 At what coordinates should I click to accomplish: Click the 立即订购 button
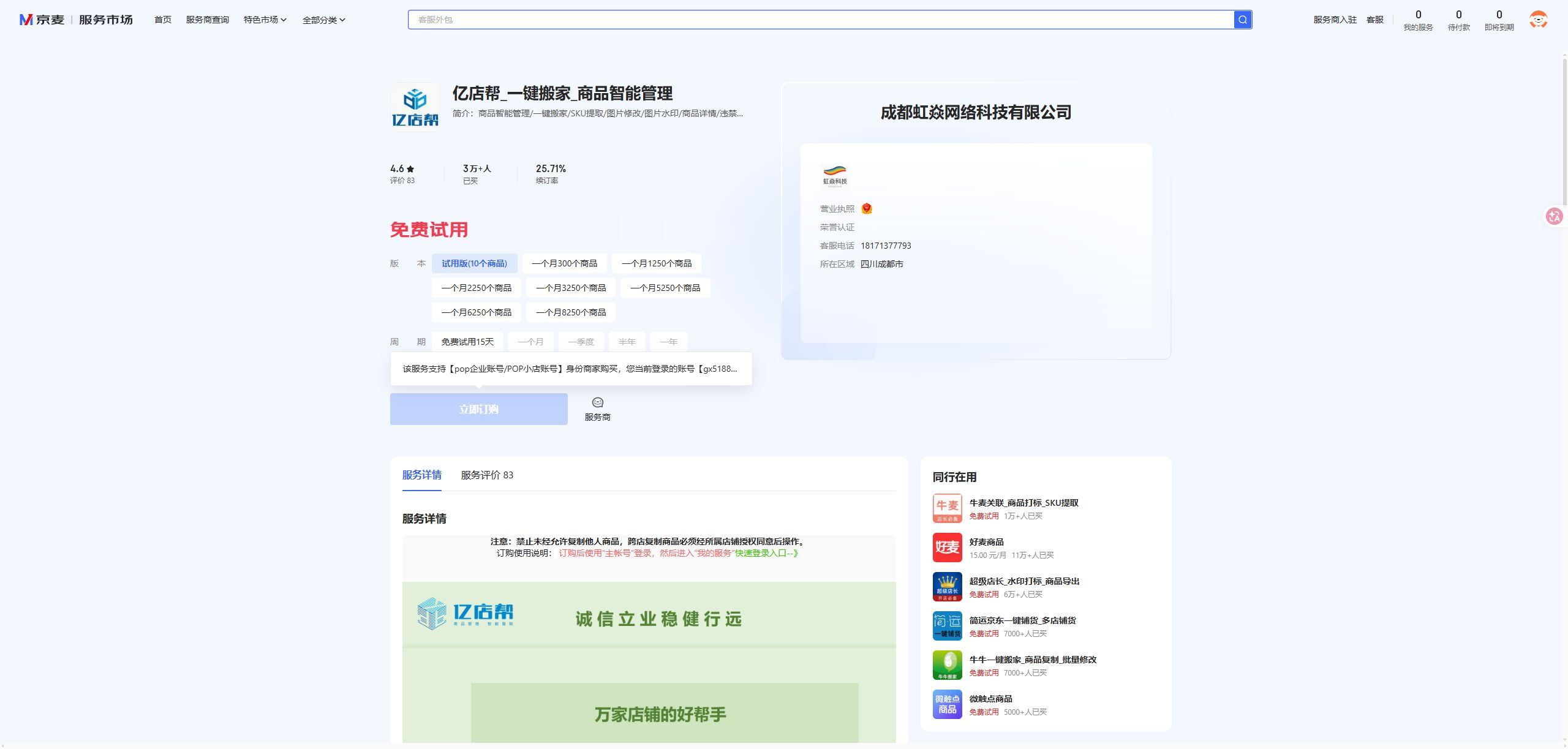coord(479,409)
